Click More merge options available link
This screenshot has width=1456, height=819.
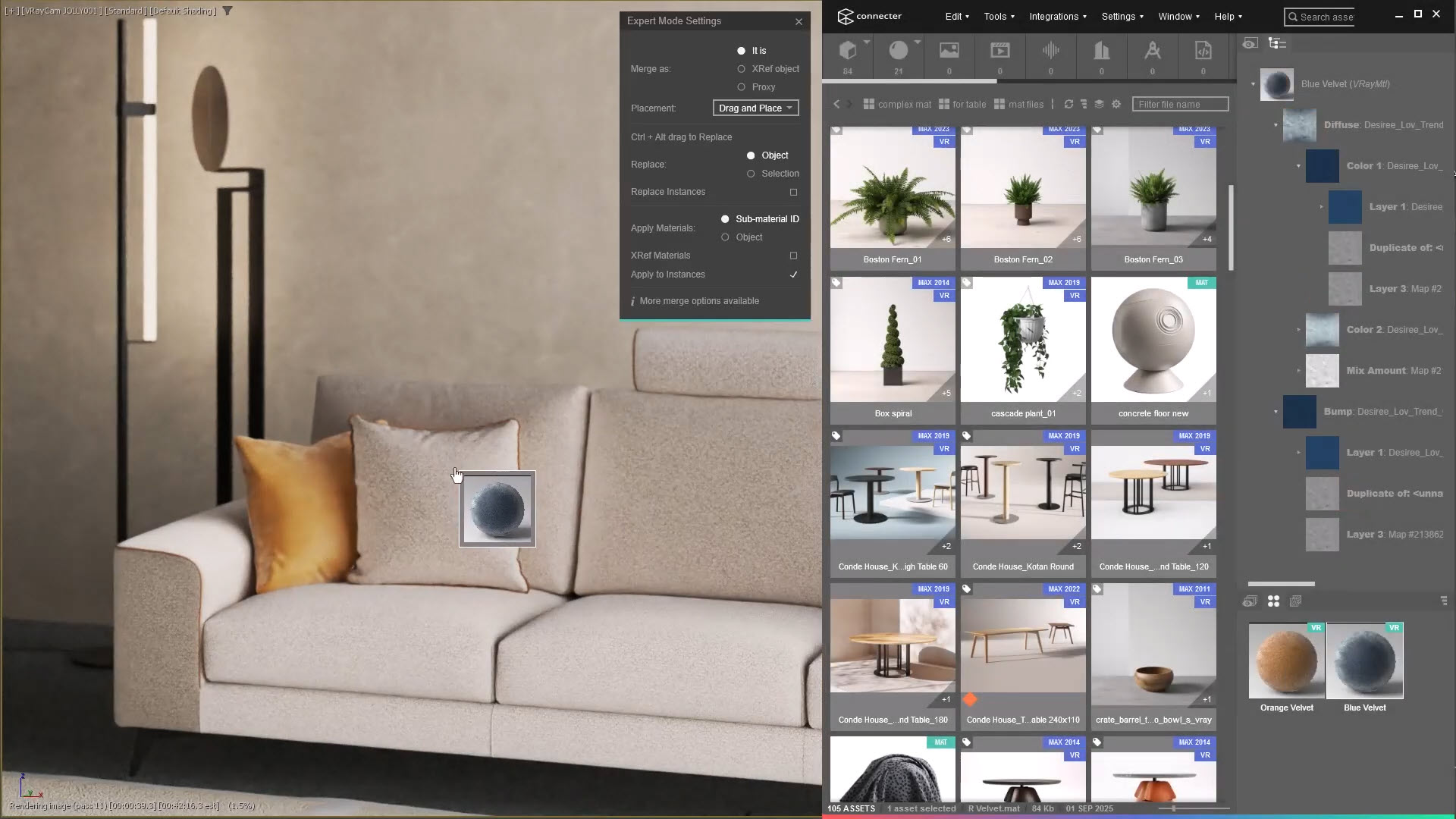[x=698, y=301]
